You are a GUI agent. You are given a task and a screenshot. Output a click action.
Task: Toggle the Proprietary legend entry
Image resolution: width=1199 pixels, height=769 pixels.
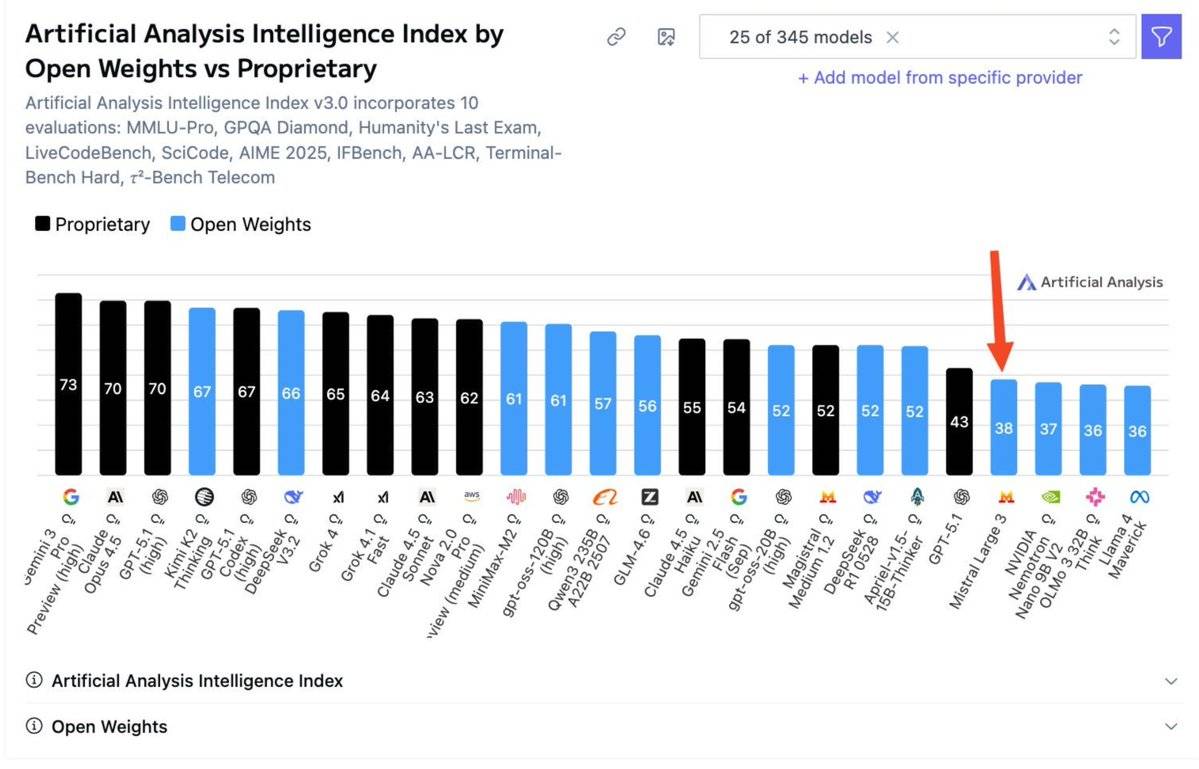[x=91, y=224]
